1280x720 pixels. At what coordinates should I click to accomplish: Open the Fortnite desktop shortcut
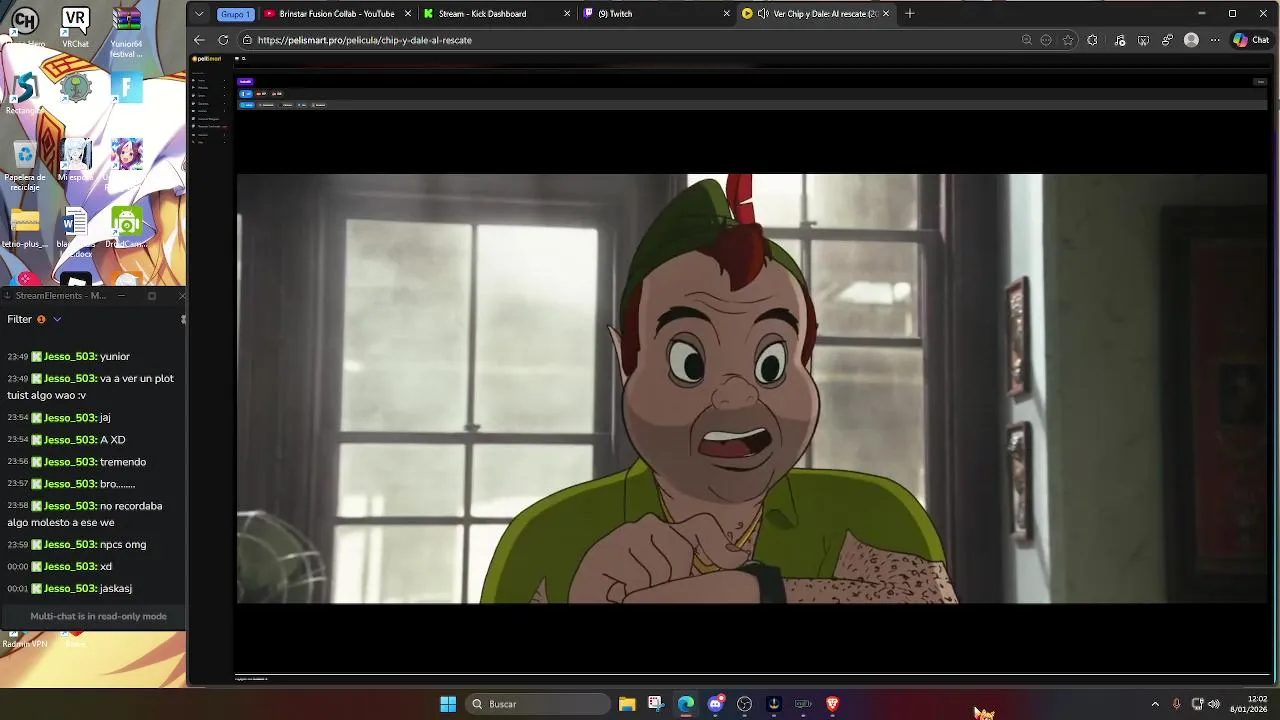coord(126,88)
